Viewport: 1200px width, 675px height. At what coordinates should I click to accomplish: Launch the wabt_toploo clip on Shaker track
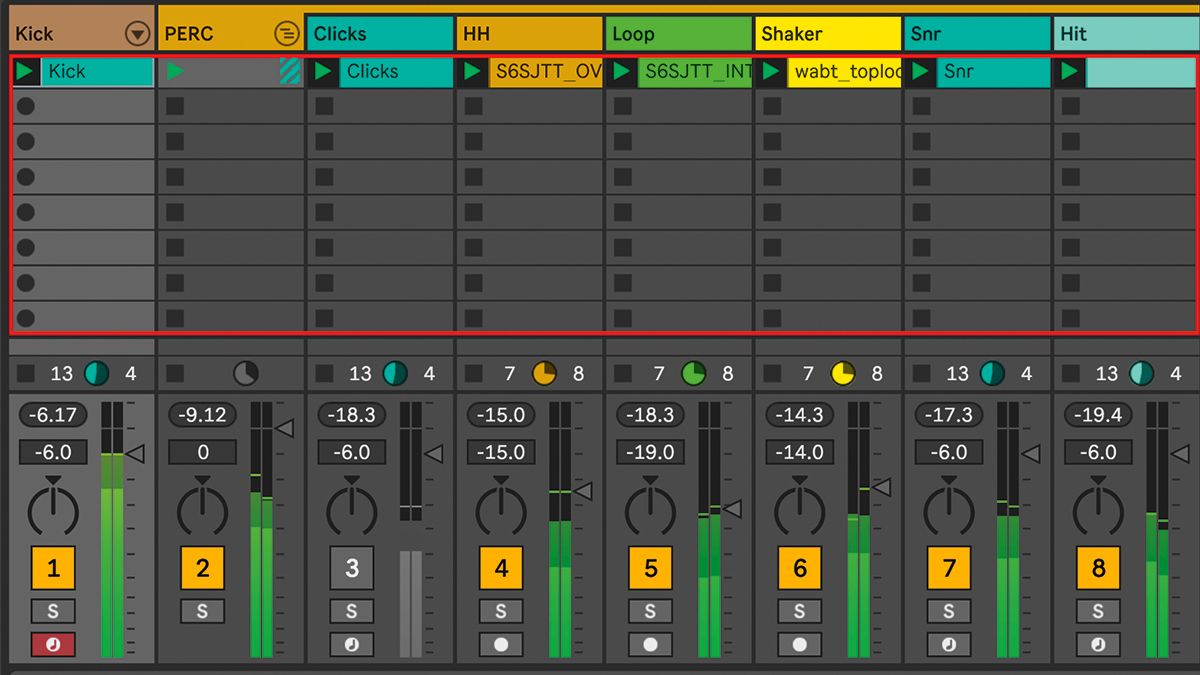770,71
